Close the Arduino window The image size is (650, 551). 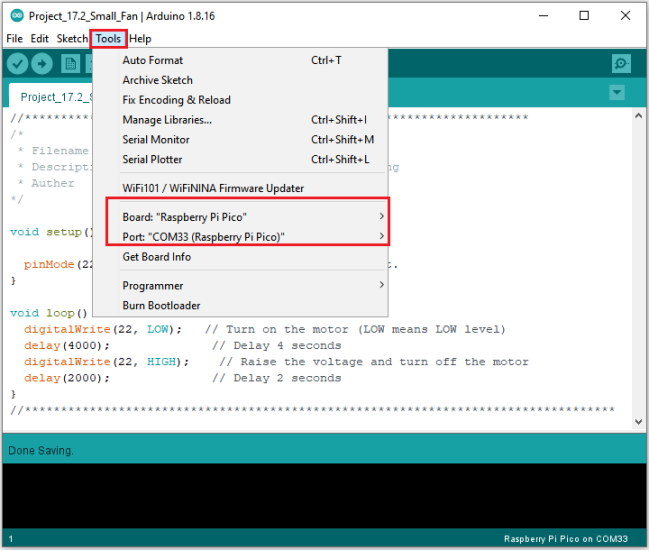tap(626, 16)
